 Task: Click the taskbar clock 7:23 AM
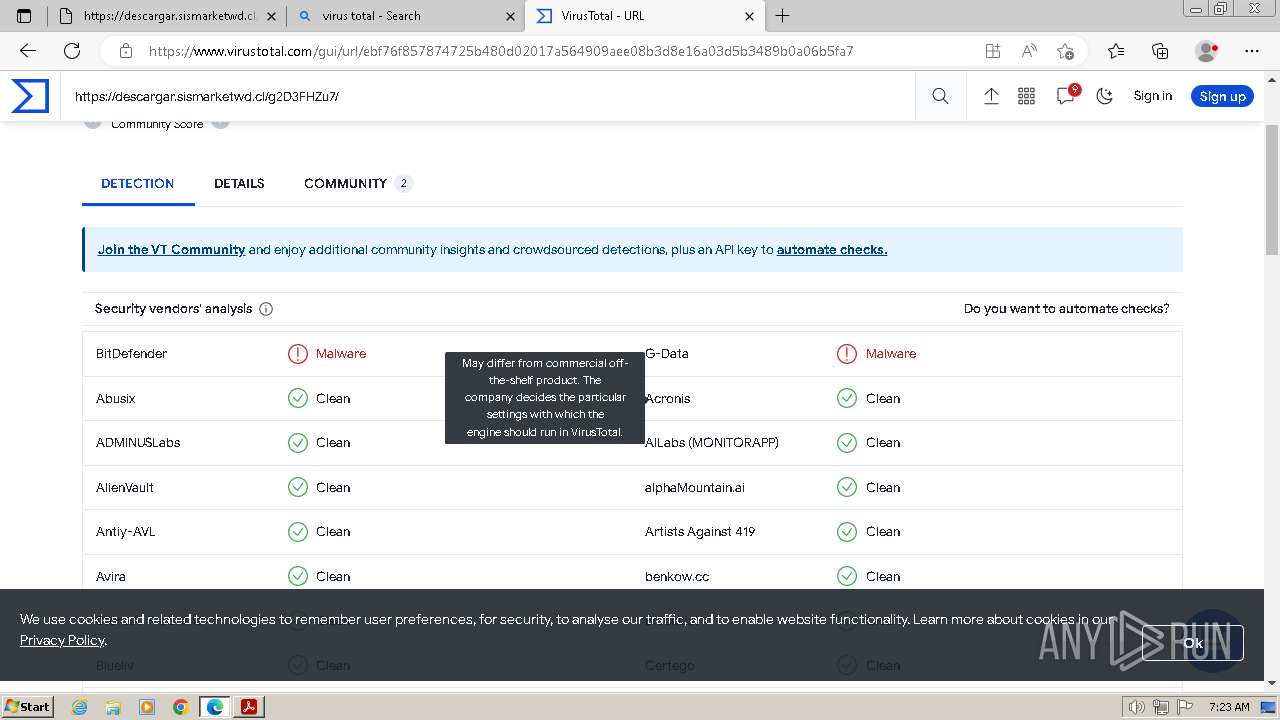click(1229, 707)
